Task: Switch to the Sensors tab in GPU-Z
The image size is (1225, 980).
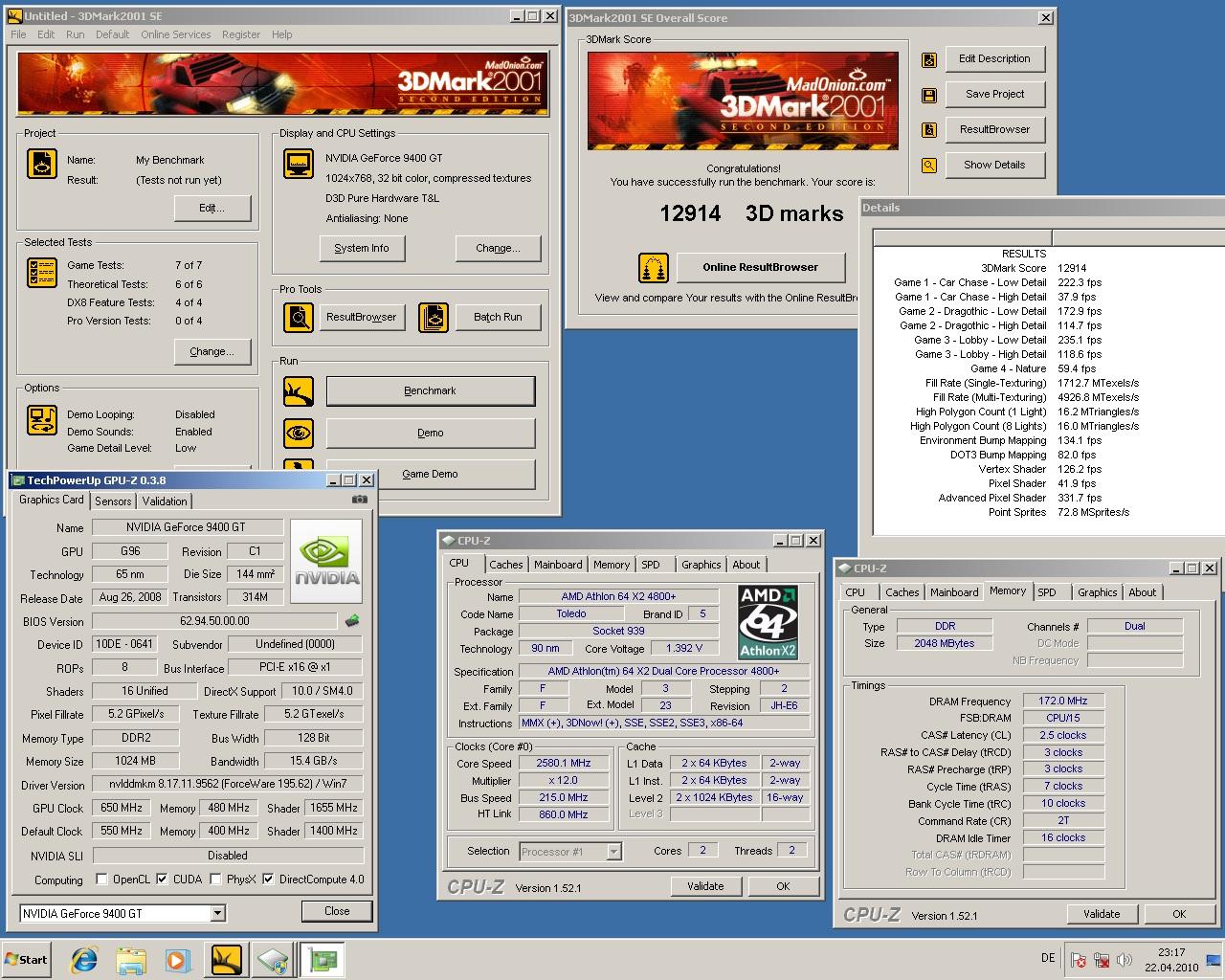Action: pos(113,501)
